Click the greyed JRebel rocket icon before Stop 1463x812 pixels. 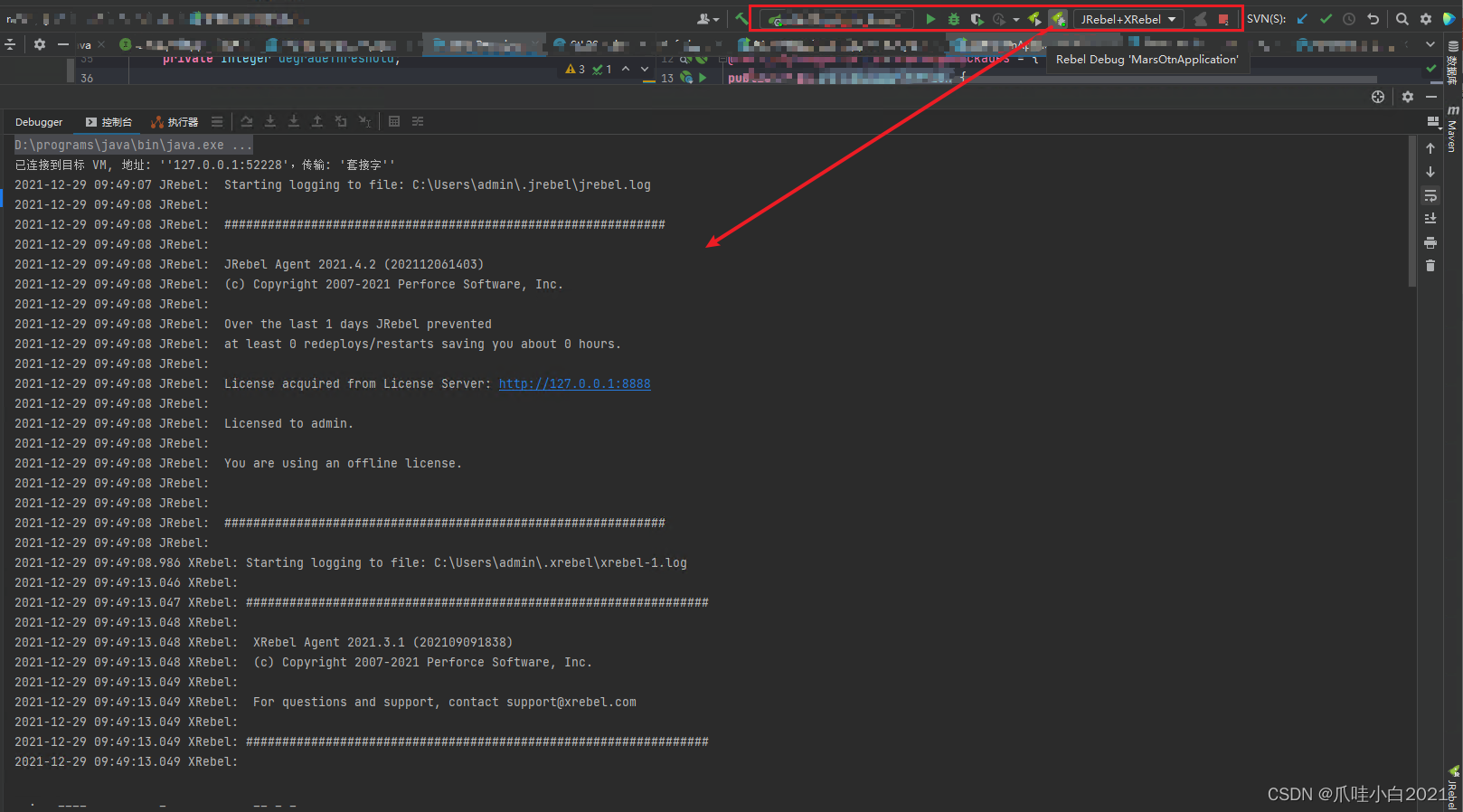pyautogui.click(x=1200, y=19)
